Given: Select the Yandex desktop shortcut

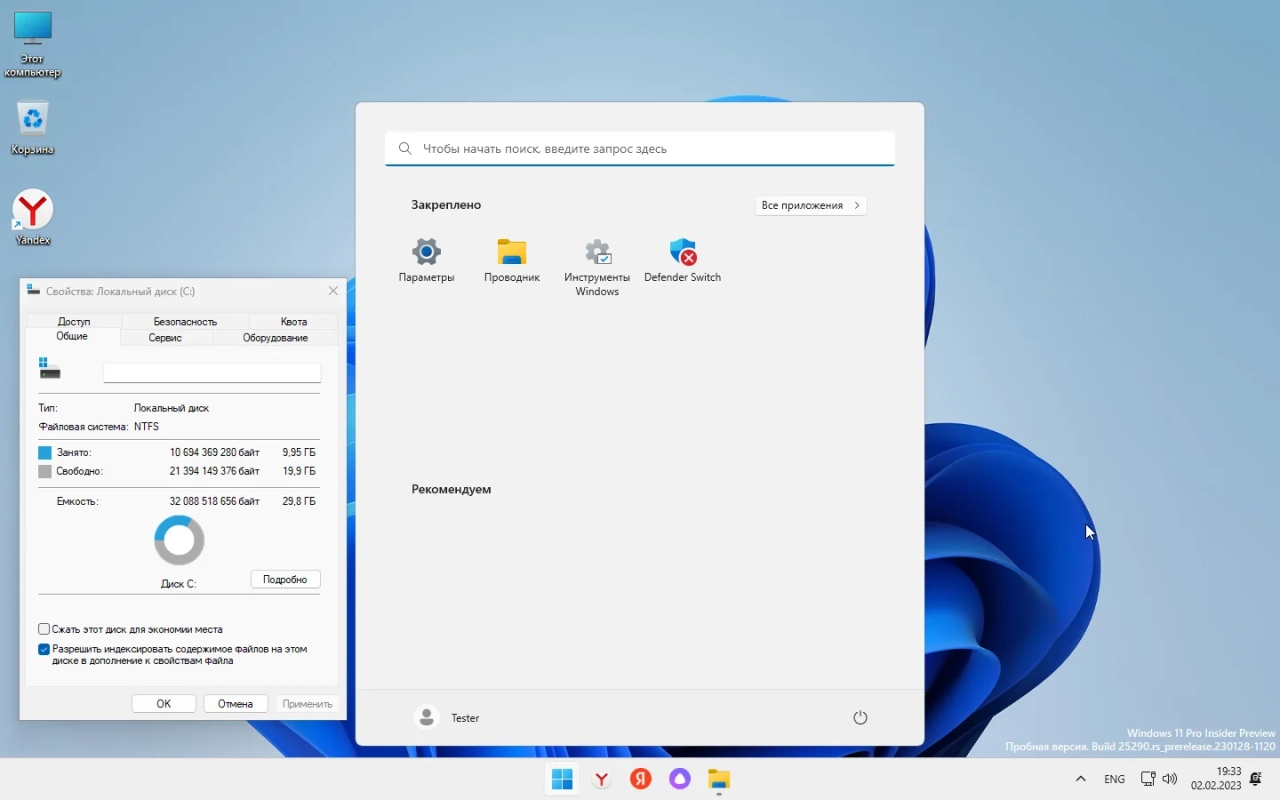Looking at the screenshot, I should point(33,210).
